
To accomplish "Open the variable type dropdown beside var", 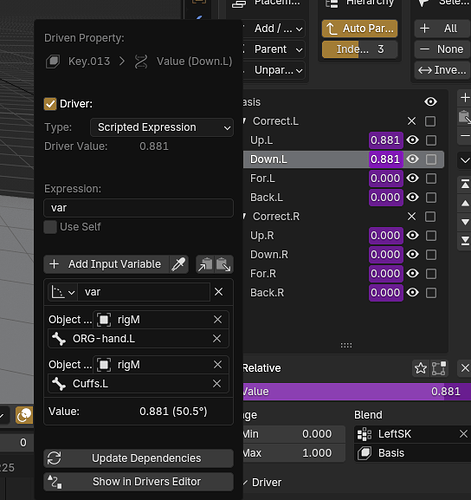I will [63, 292].
